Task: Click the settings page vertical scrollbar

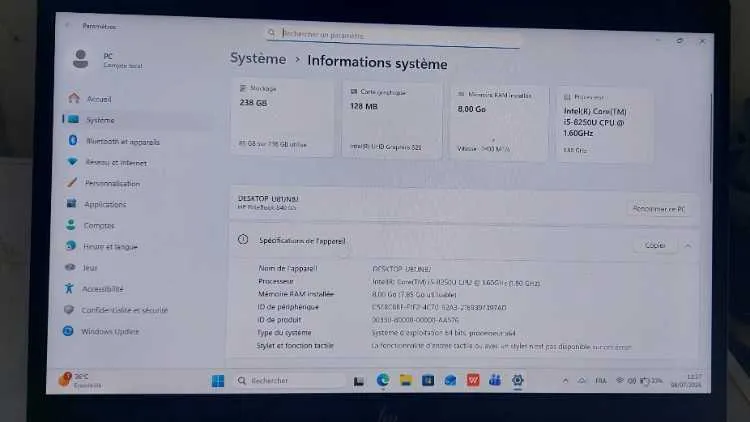Action: click(711, 139)
